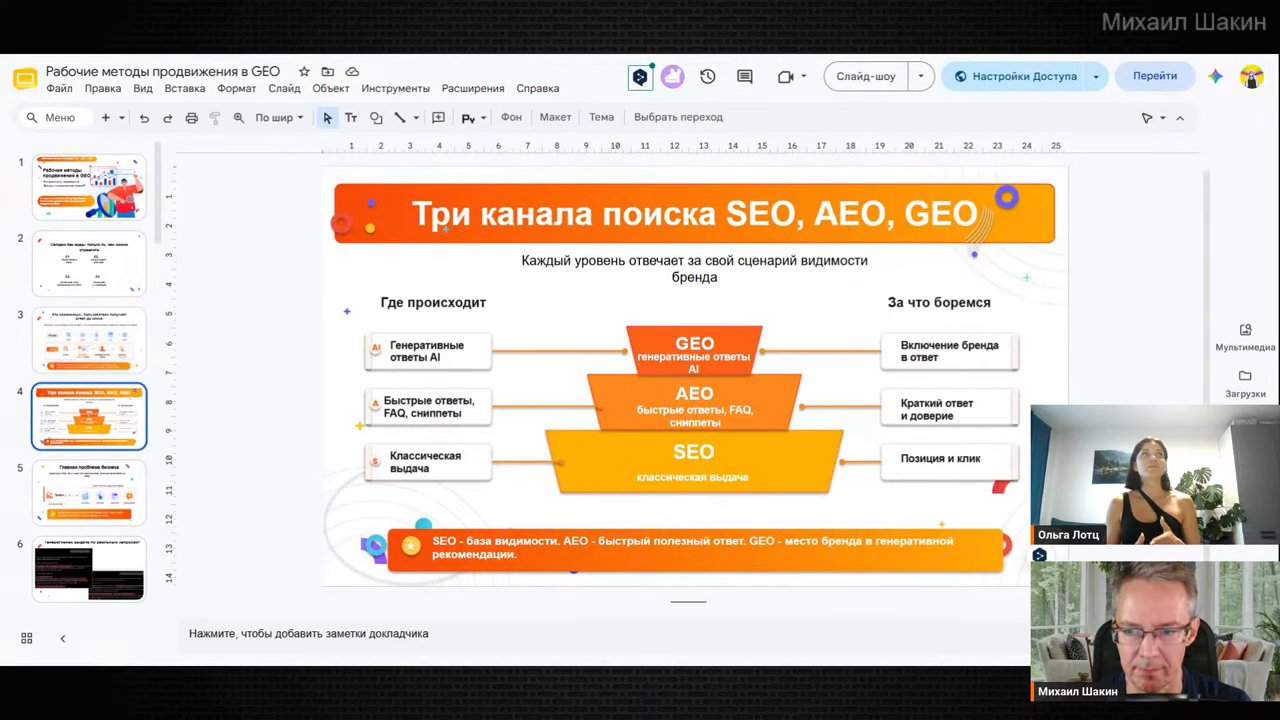The image size is (1280, 720).
Task: Select slide 6 thumbnail in filmstrip
Action: (x=89, y=569)
